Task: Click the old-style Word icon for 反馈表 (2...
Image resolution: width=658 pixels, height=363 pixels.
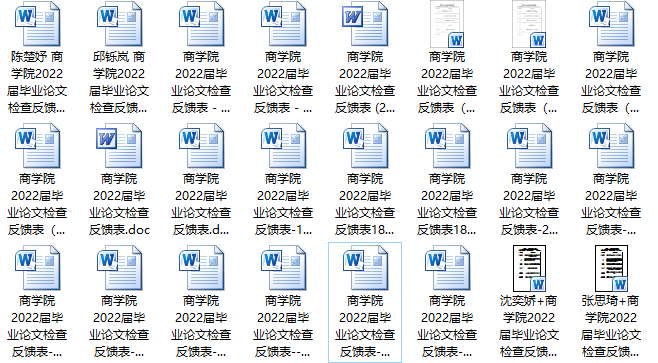Action: [x=365, y=24]
